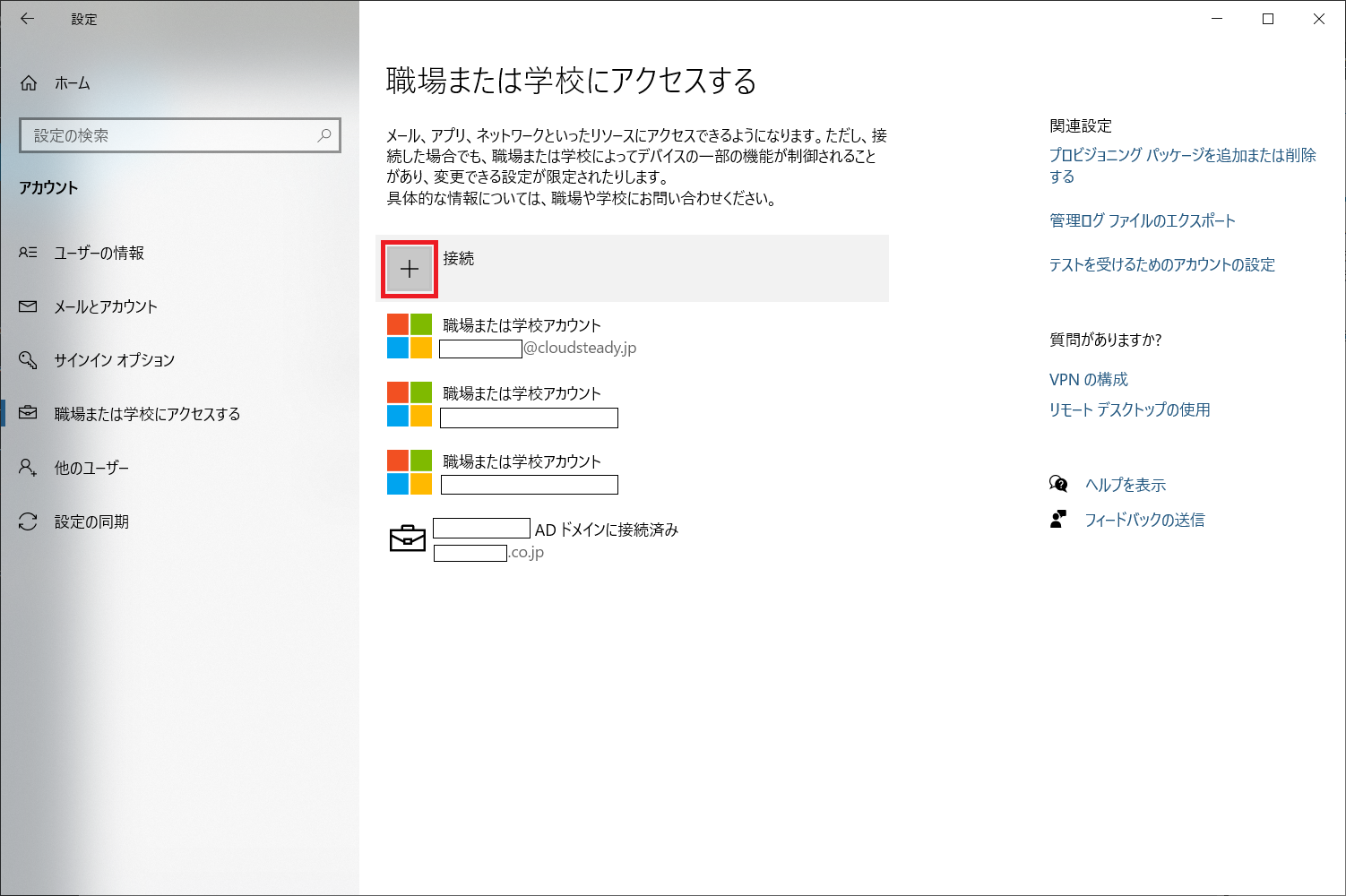Focus the 設定の検索 search field

pyautogui.click(x=180, y=135)
